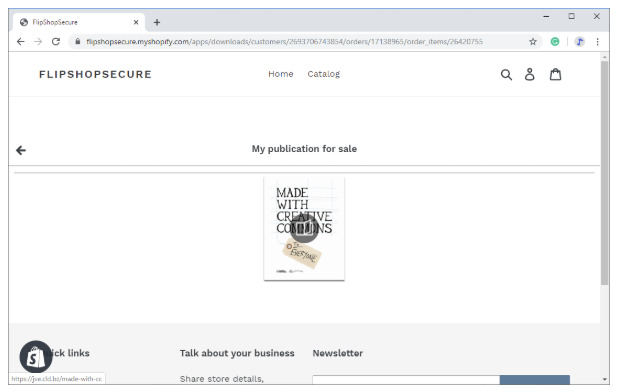Viewport: 617px width, 392px height.
Task: Minimize the browser window
Action: [546, 17]
